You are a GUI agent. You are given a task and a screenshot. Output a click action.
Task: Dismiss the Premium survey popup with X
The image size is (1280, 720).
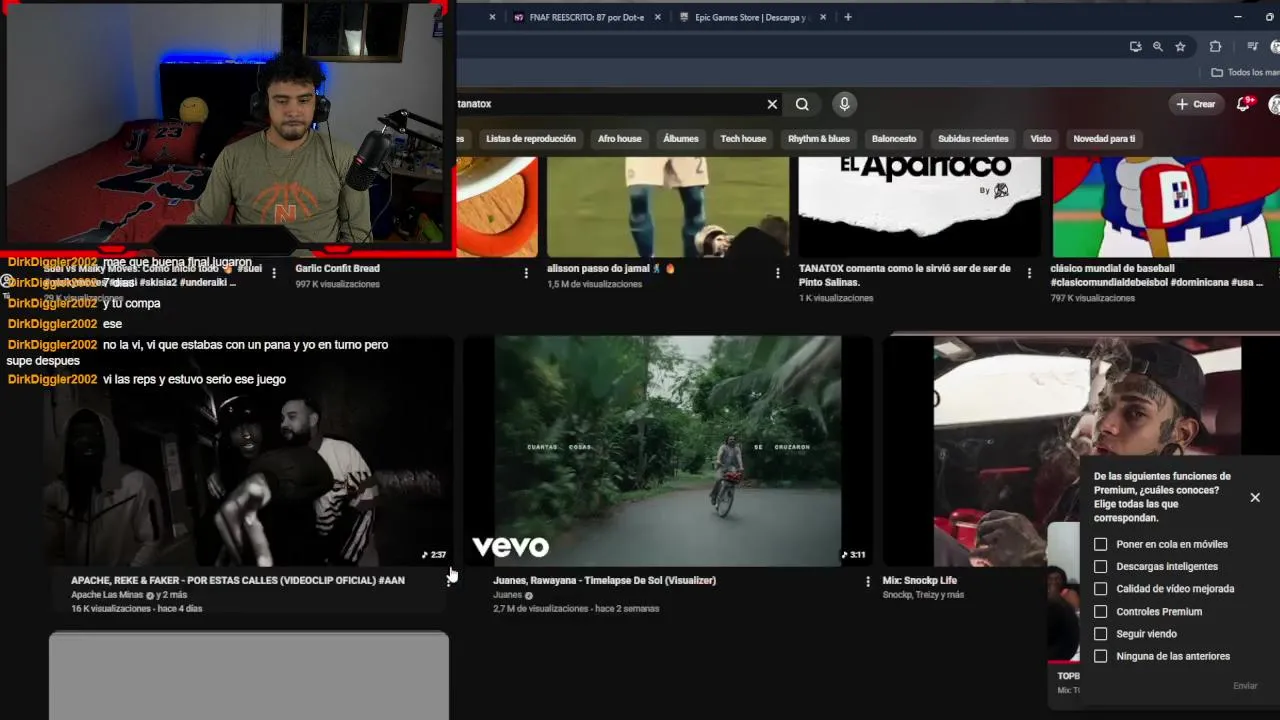click(1255, 497)
